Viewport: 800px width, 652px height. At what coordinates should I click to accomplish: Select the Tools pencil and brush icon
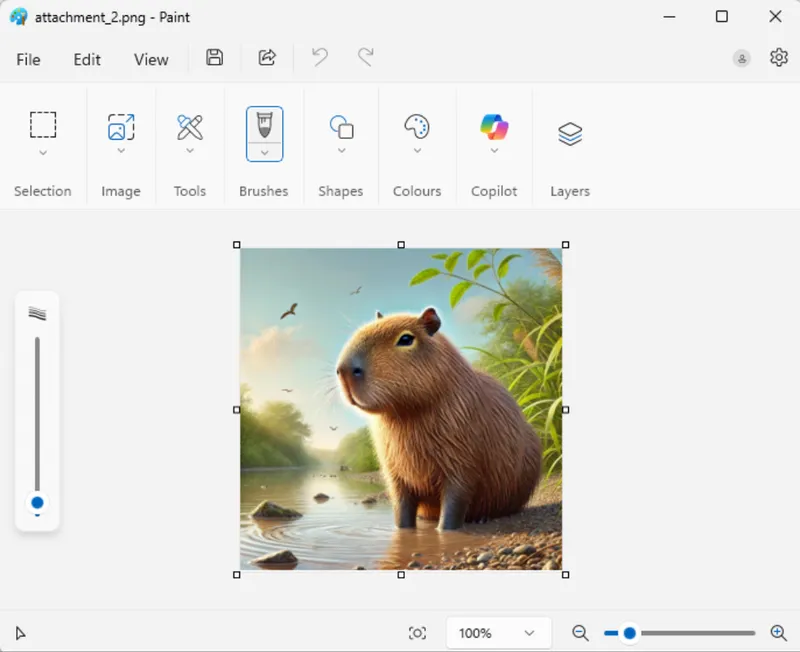[190, 127]
